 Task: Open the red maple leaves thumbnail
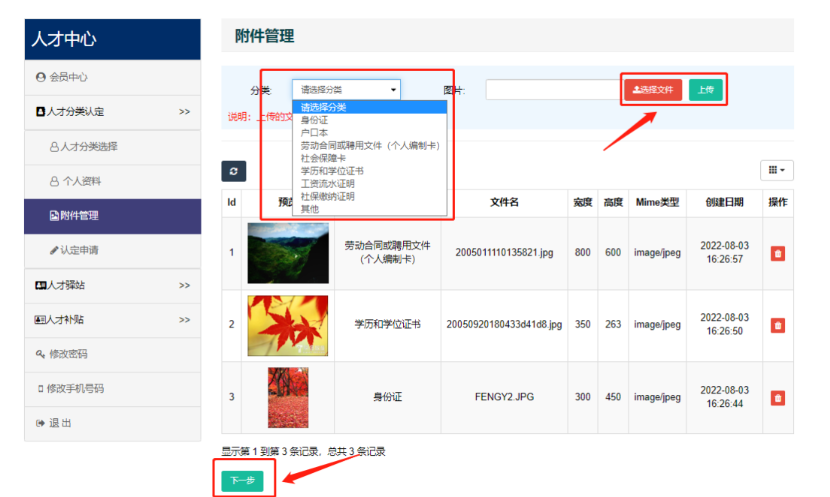tap(288, 326)
